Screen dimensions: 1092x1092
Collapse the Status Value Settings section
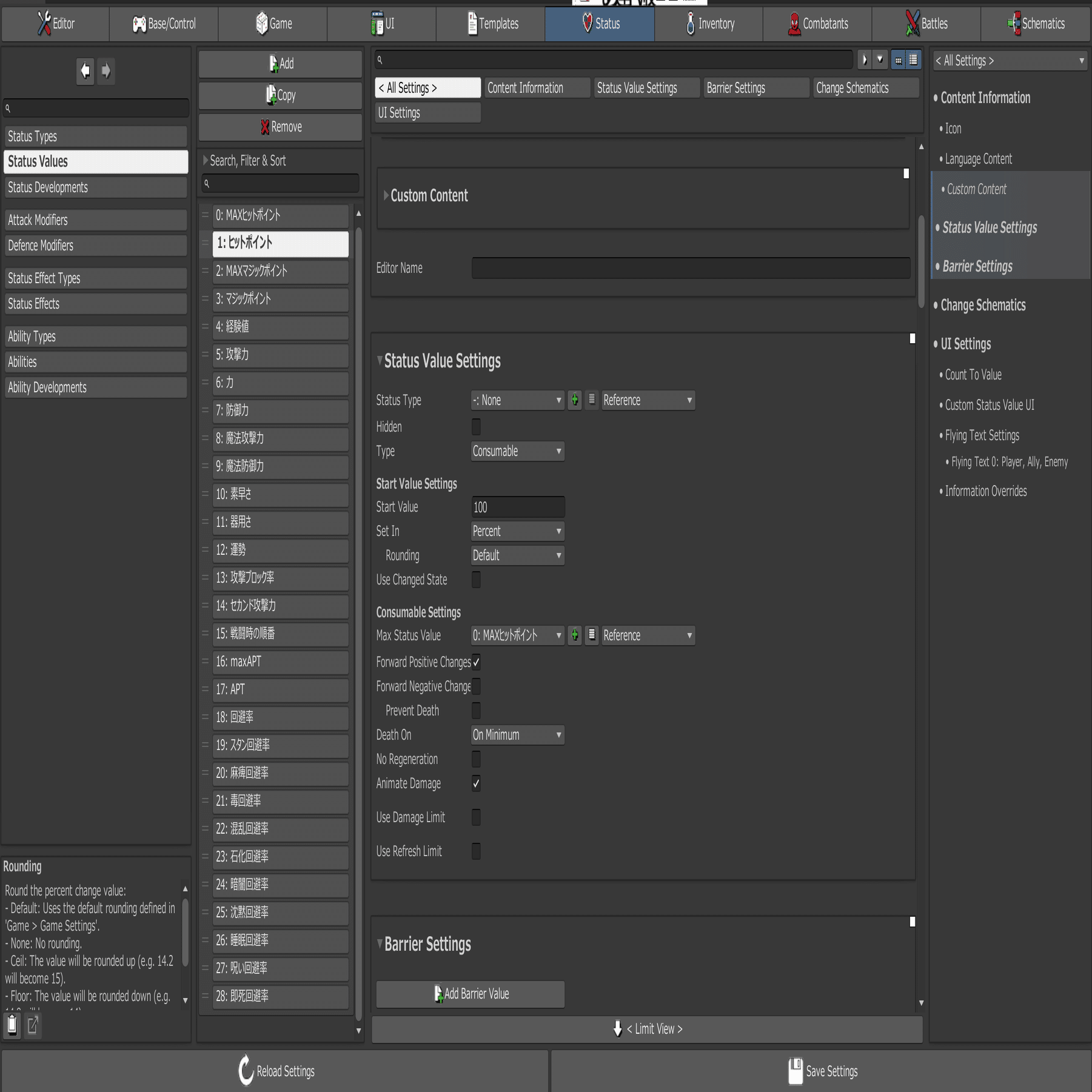pos(380,361)
